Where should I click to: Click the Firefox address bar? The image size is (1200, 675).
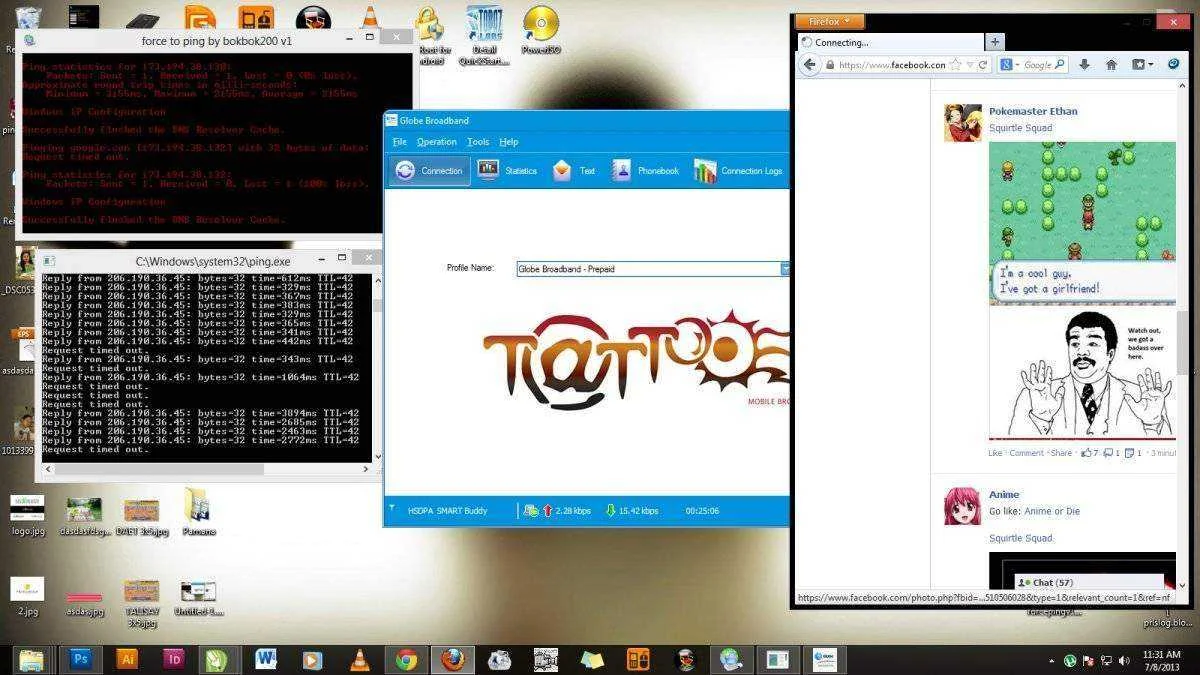point(892,65)
